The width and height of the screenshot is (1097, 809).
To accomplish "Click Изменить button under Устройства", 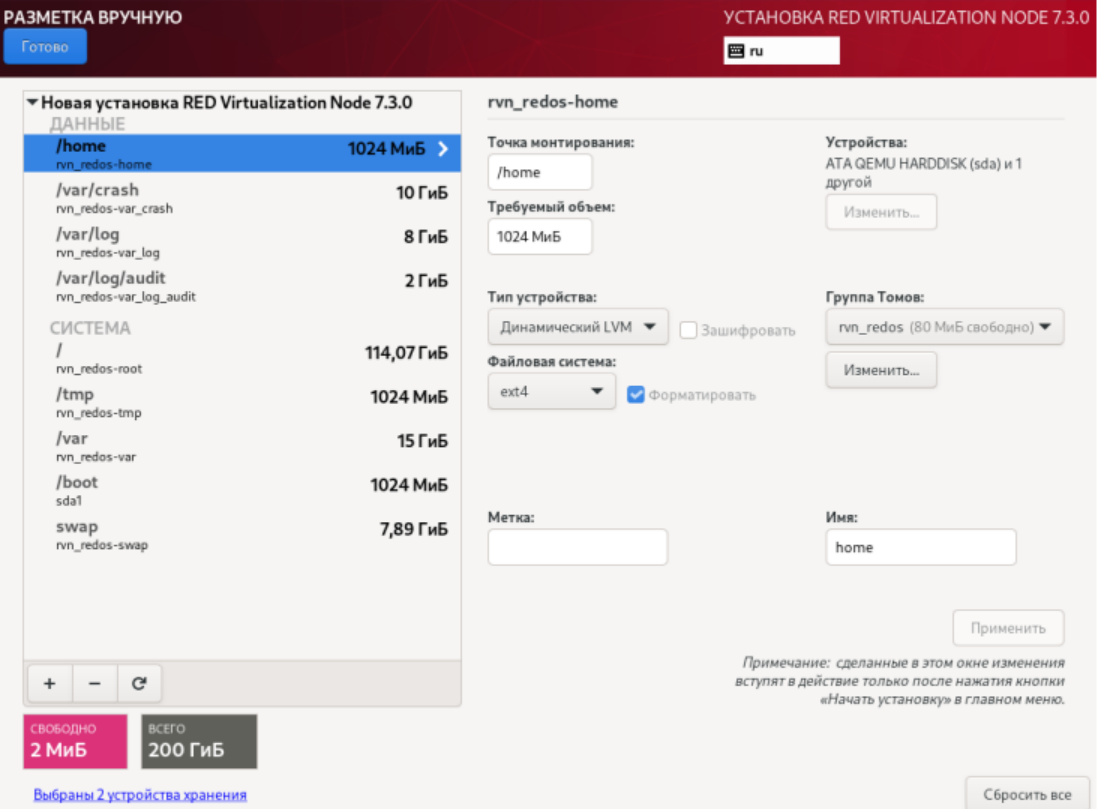I will point(881,212).
